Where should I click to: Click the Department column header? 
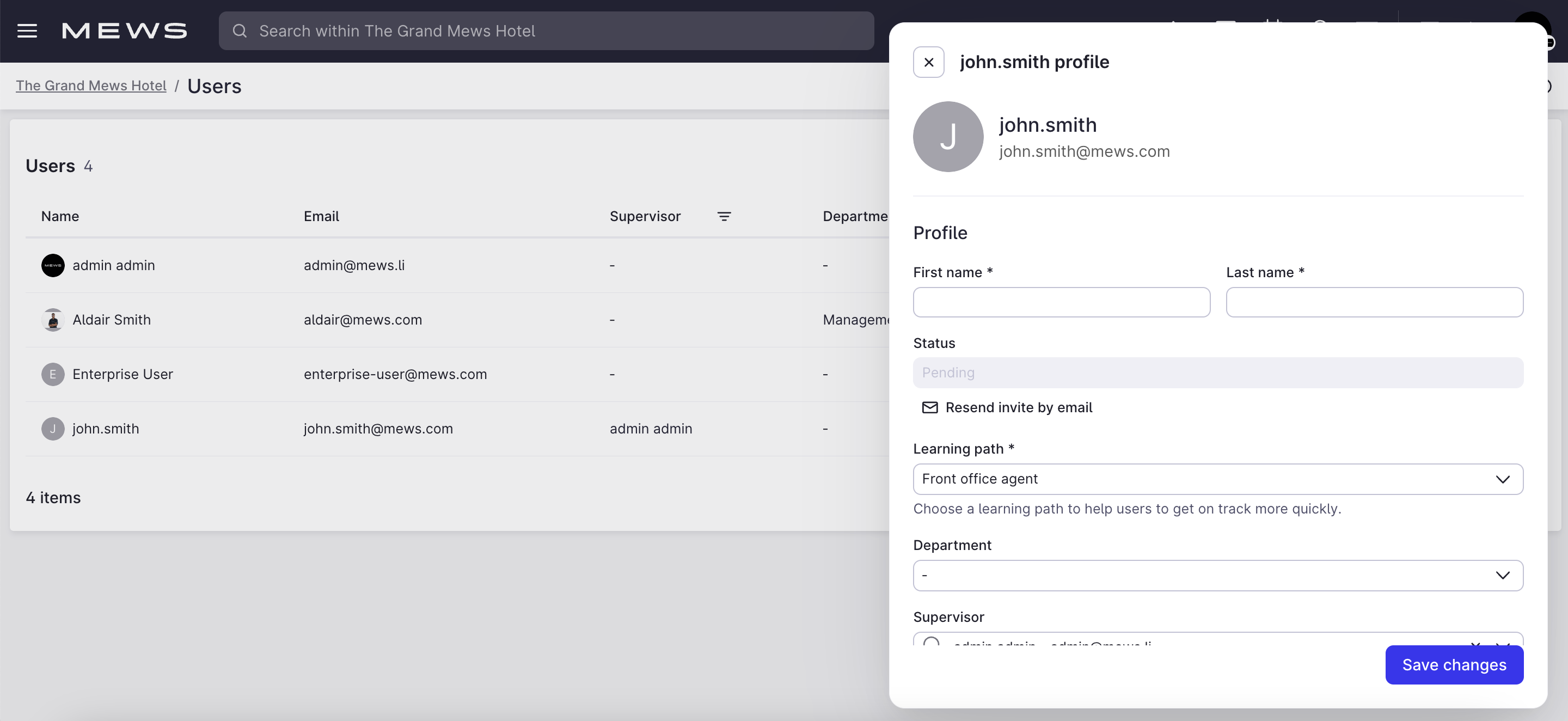(x=855, y=216)
